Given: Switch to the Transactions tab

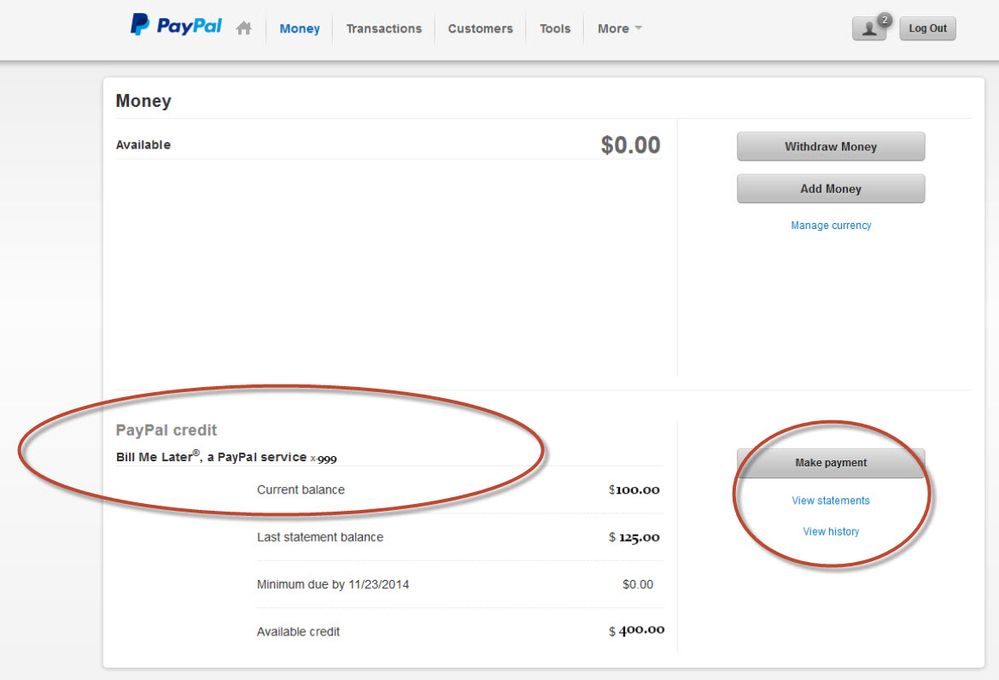Looking at the screenshot, I should (384, 29).
